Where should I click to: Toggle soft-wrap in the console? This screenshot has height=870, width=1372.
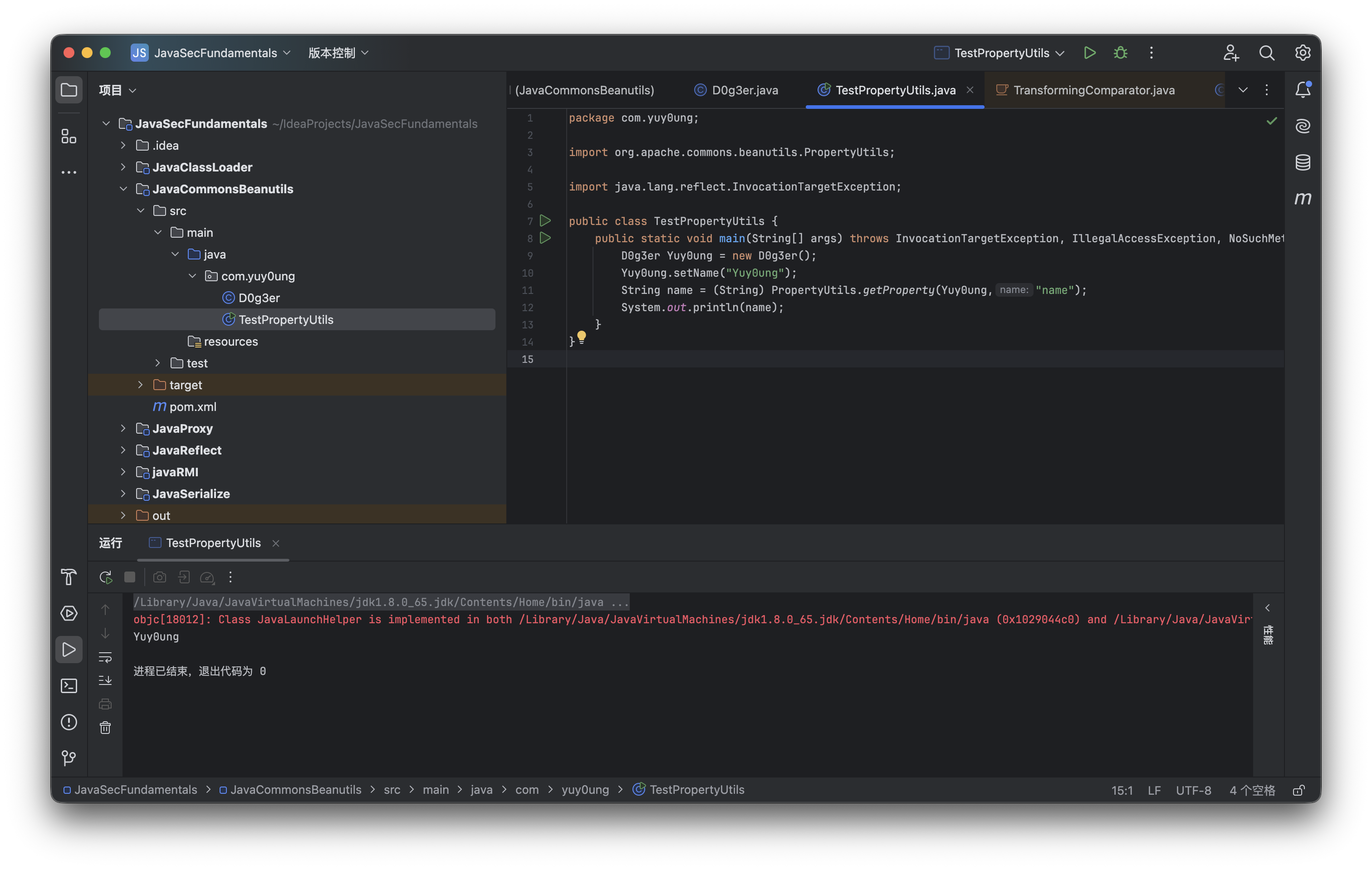click(105, 657)
